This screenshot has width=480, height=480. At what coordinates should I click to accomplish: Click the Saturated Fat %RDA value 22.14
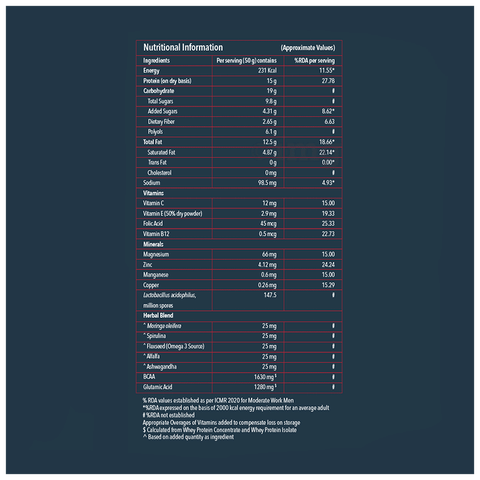(327, 152)
